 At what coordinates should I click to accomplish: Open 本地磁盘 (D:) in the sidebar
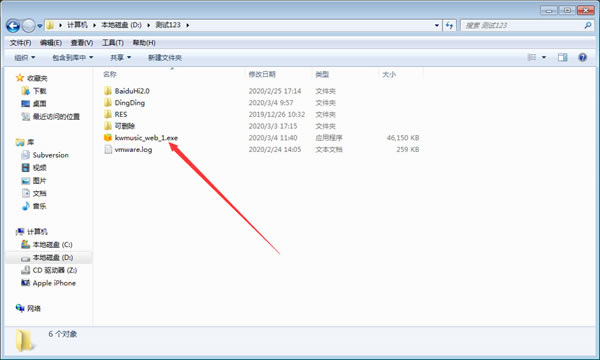pos(53,257)
